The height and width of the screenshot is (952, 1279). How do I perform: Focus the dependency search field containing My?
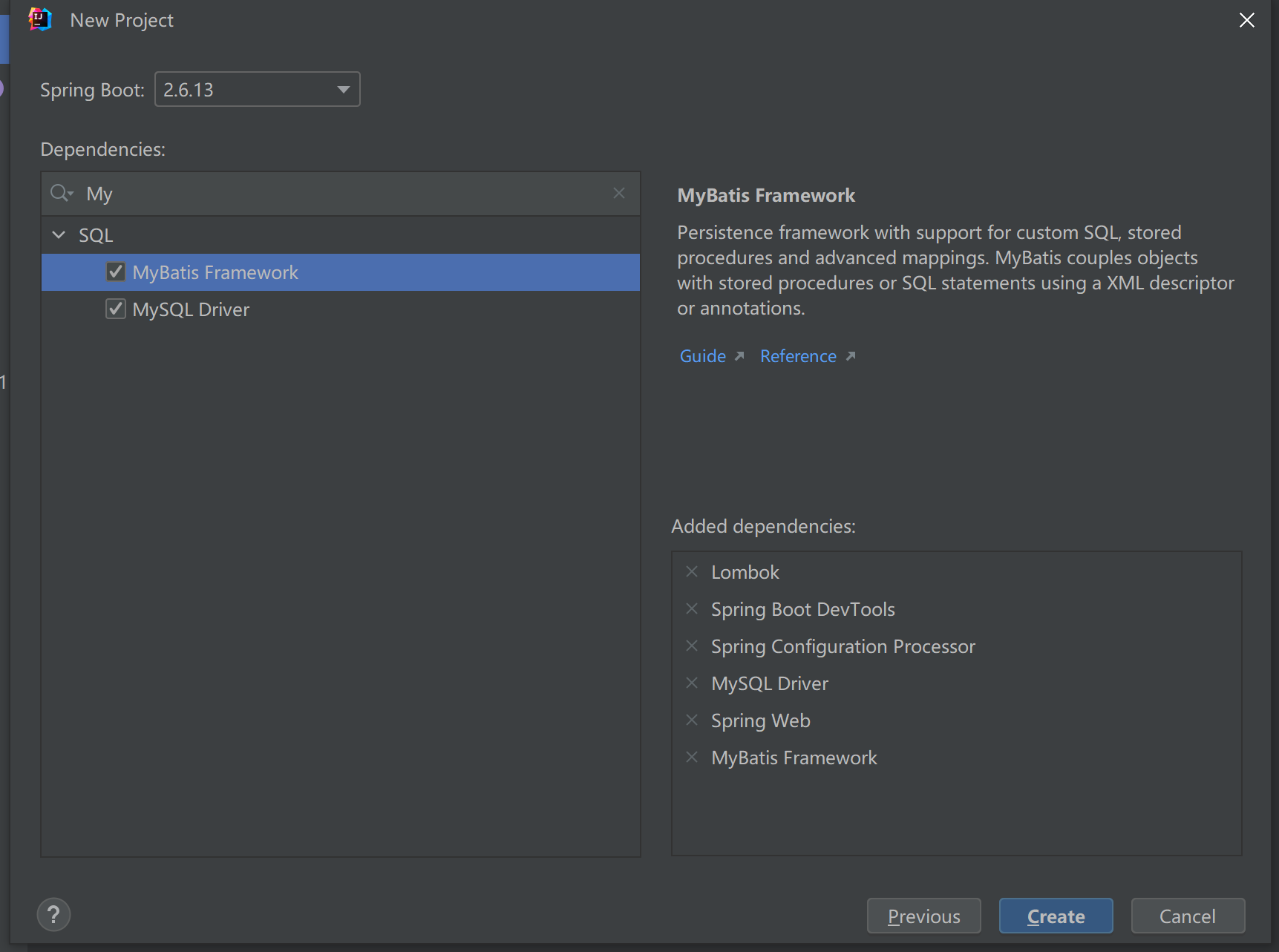tap(341, 194)
